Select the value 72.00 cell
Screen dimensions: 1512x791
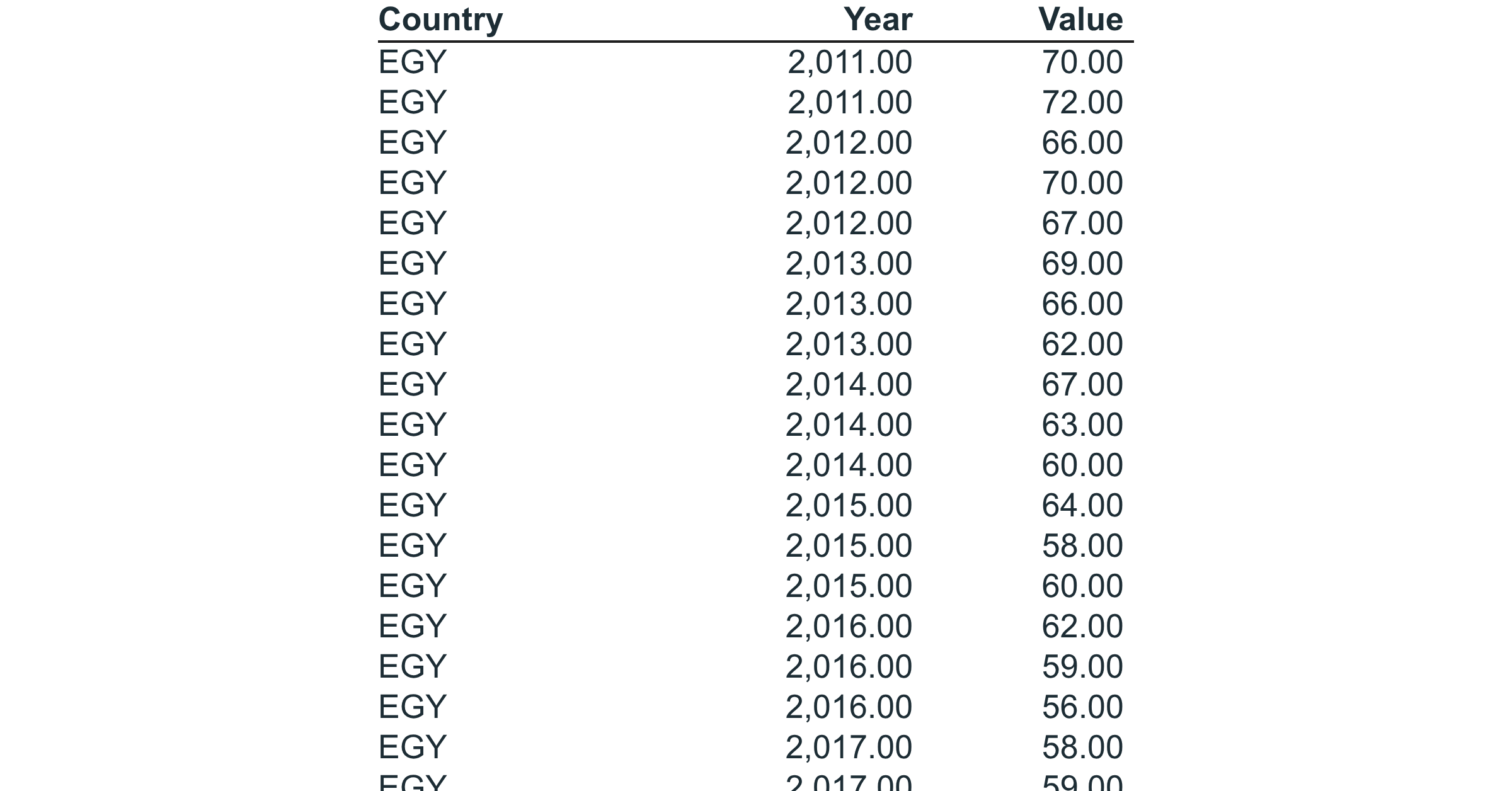point(1082,102)
